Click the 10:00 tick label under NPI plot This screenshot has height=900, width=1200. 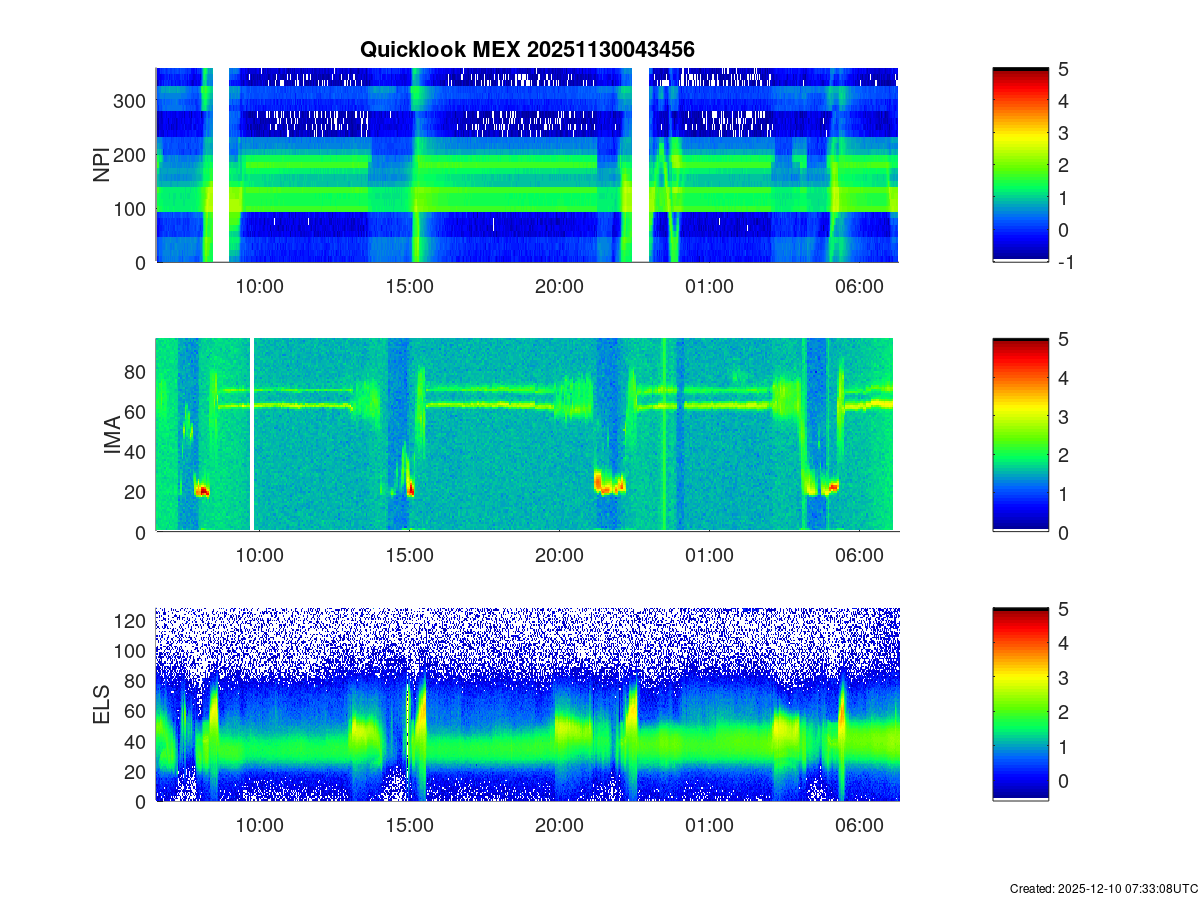pyautogui.click(x=259, y=287)
